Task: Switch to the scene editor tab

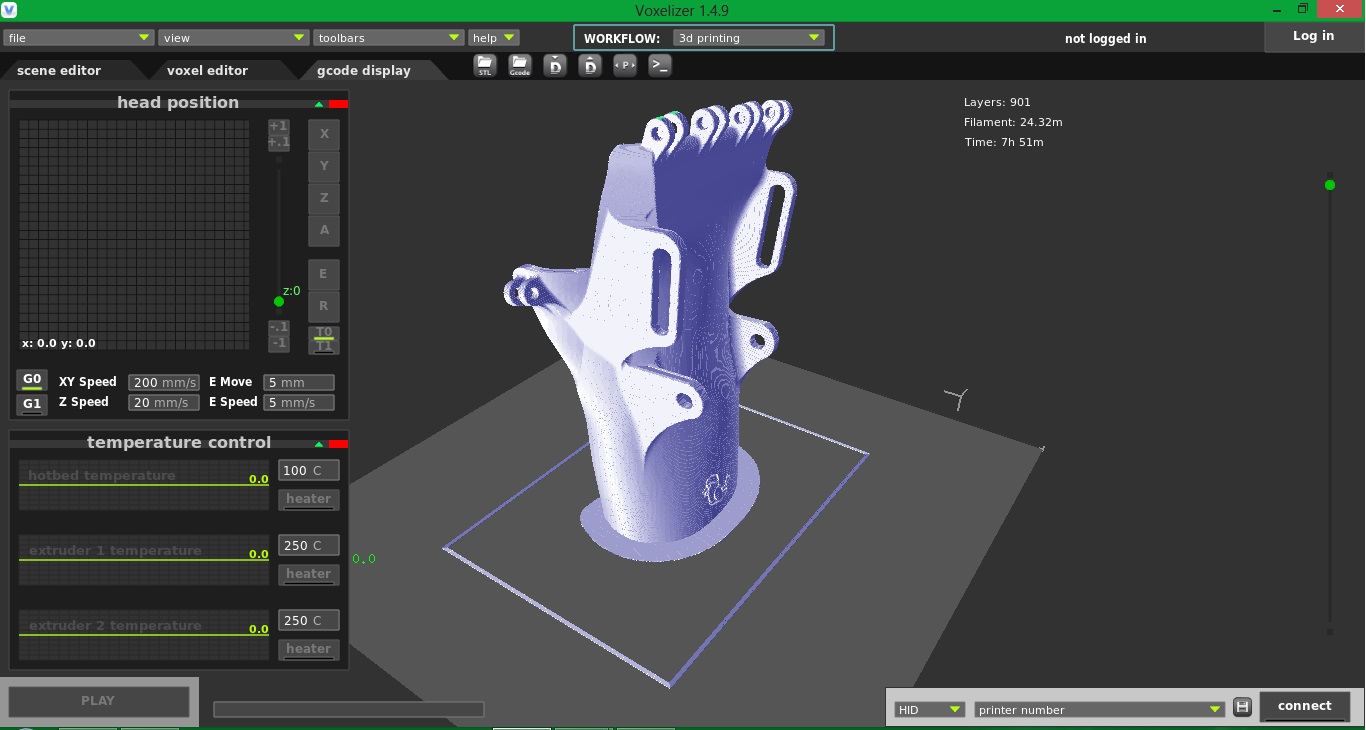Action: 59,71
